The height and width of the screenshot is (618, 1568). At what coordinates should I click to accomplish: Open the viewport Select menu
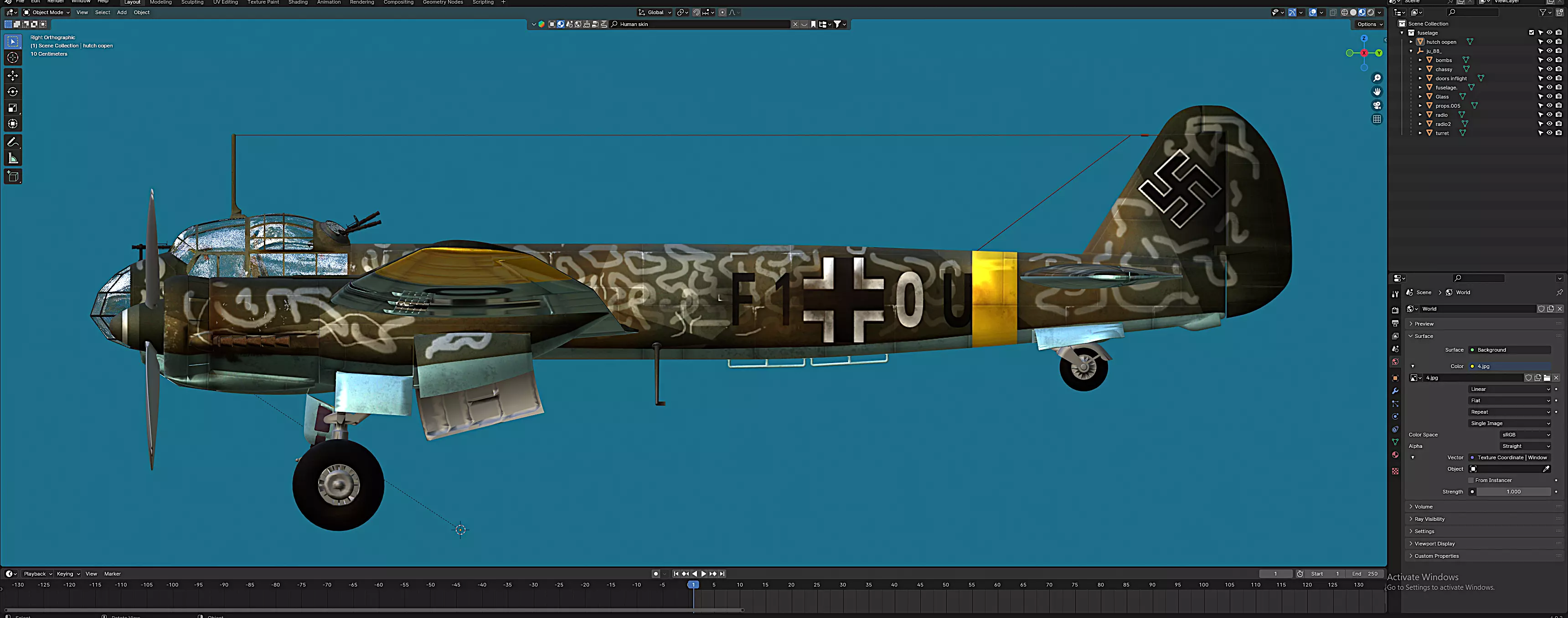click(102, 12)
